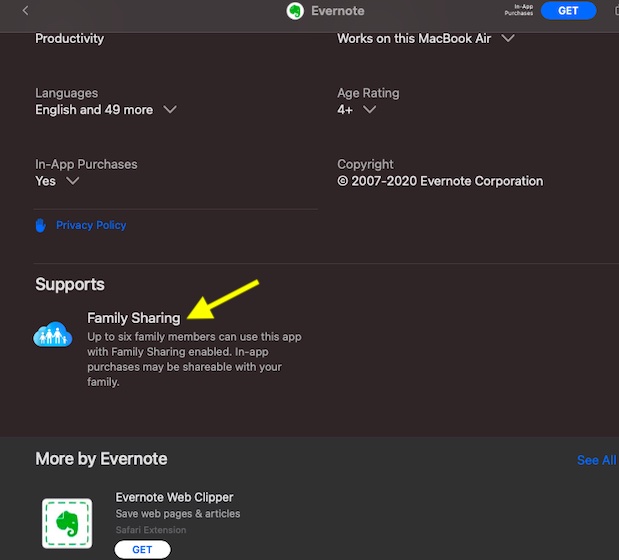Open the Evernote Web Clipper app icon

pos(67,523)
